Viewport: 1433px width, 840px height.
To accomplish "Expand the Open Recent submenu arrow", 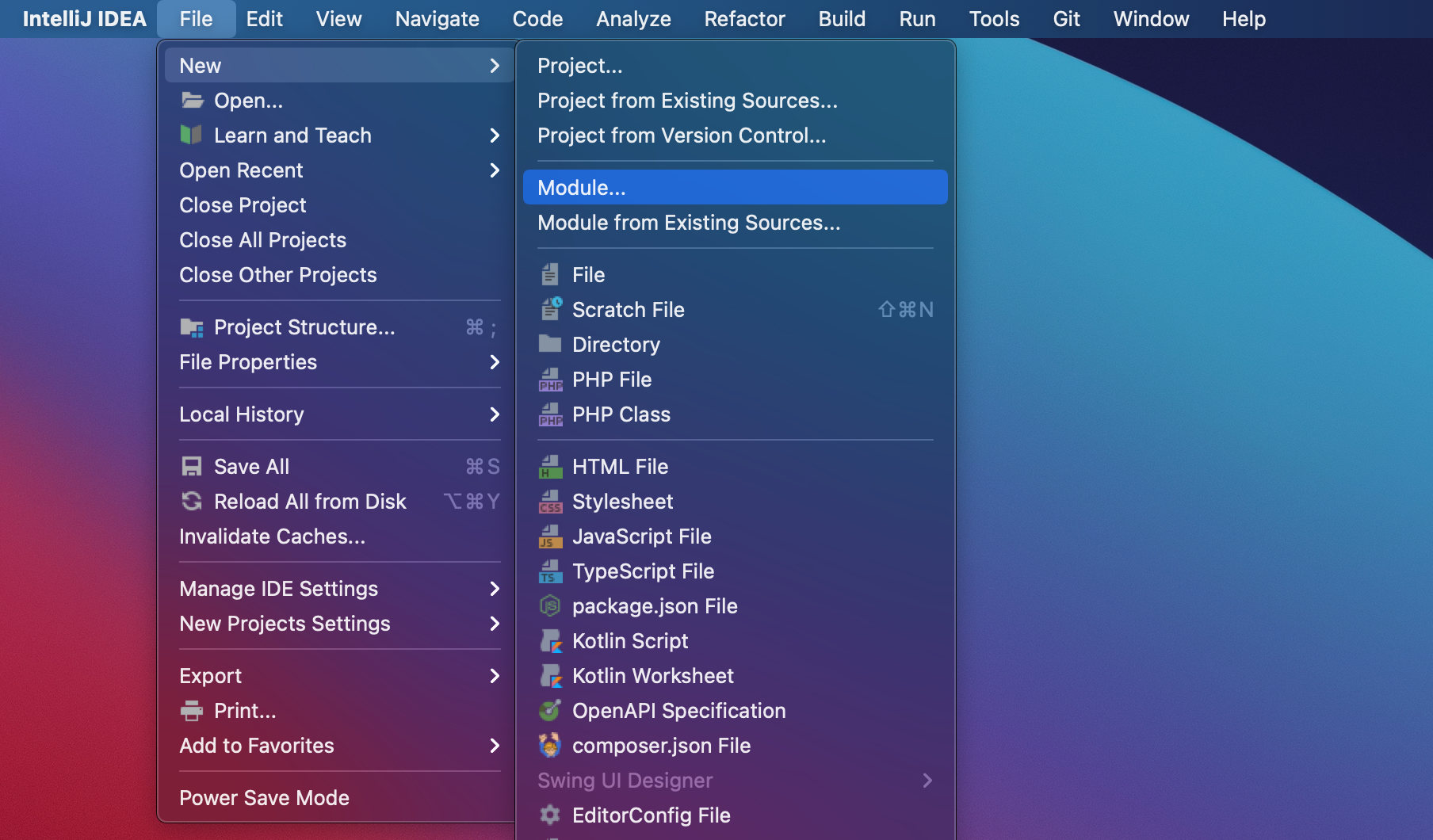I will [x=495, y=170].
